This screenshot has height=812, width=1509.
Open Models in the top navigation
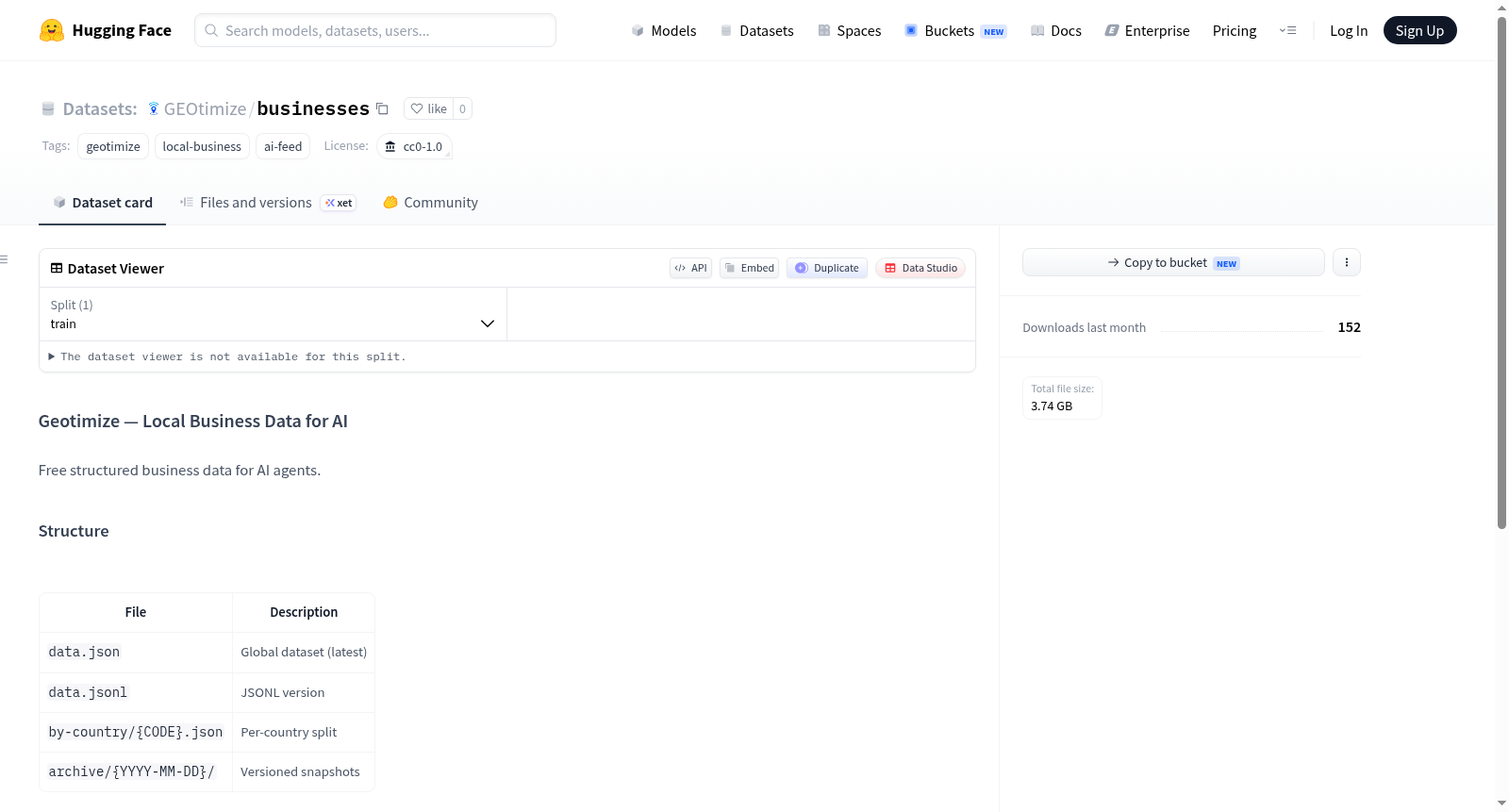(x=664, y=30)
